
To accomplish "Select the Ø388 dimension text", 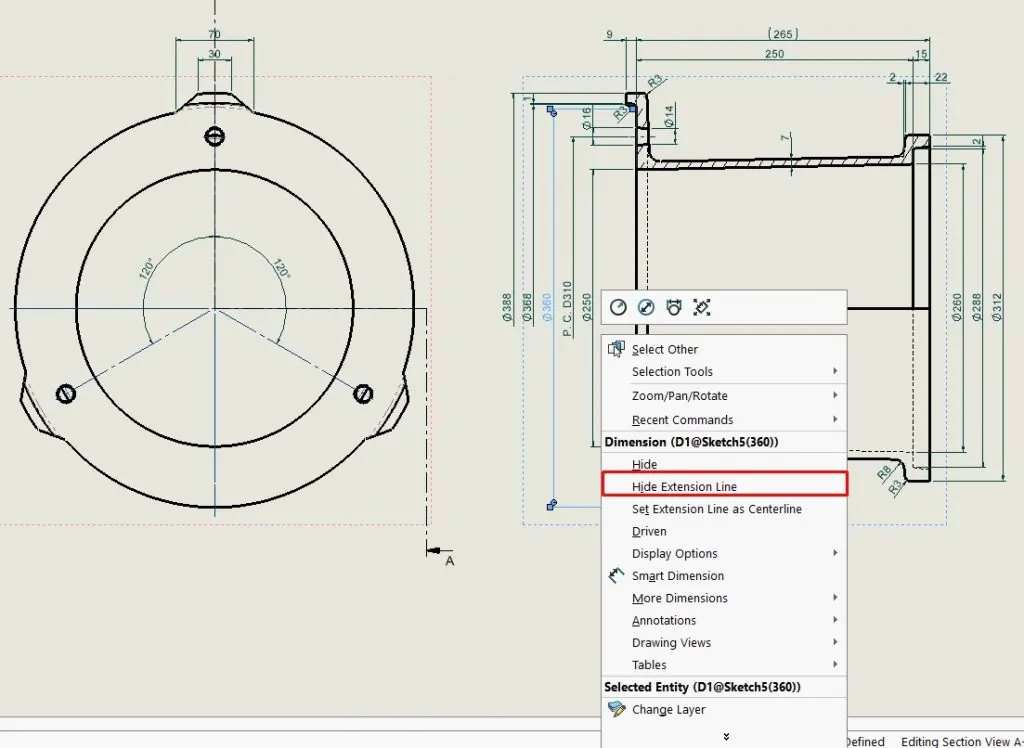I will (507, 307).
